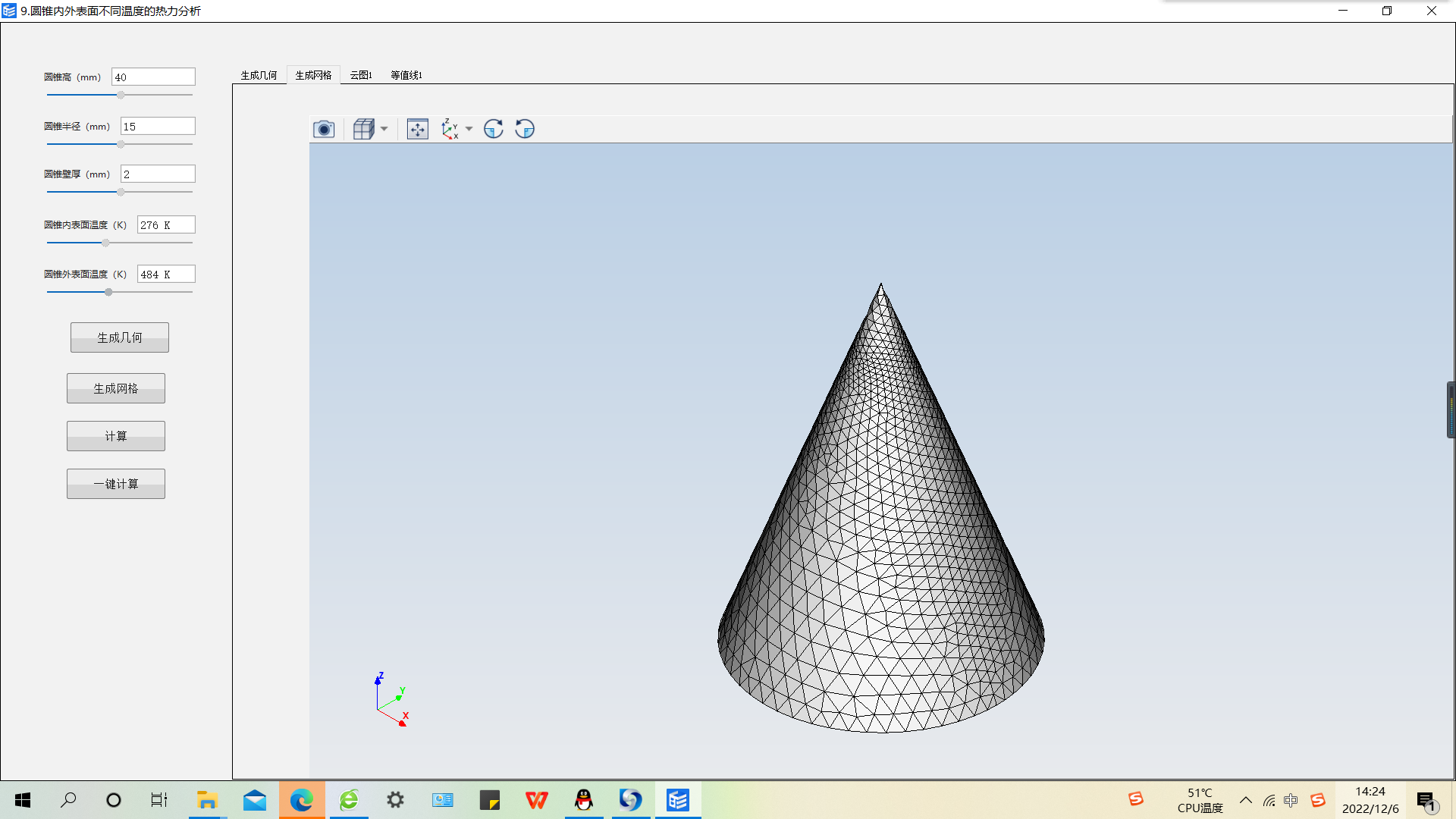Screen dimensions: 1456x819
Task: Click the cone height slider handle
Action: (x=121, y=95)
